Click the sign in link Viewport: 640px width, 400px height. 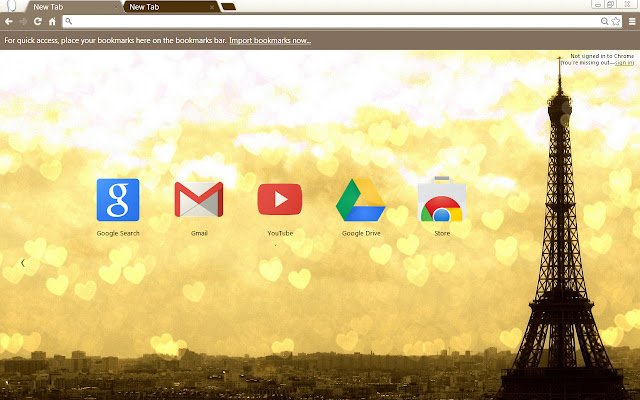(x=624, y=63)
